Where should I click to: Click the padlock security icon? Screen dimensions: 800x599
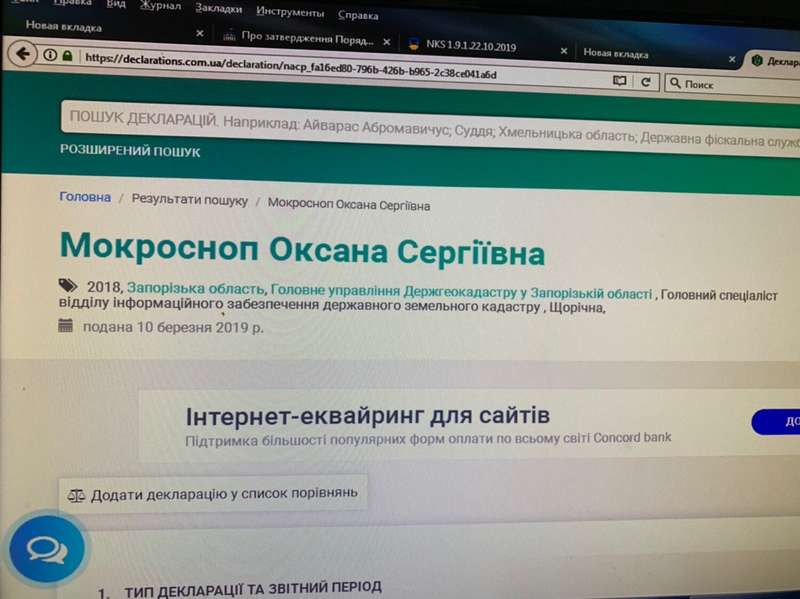(68, 57)
